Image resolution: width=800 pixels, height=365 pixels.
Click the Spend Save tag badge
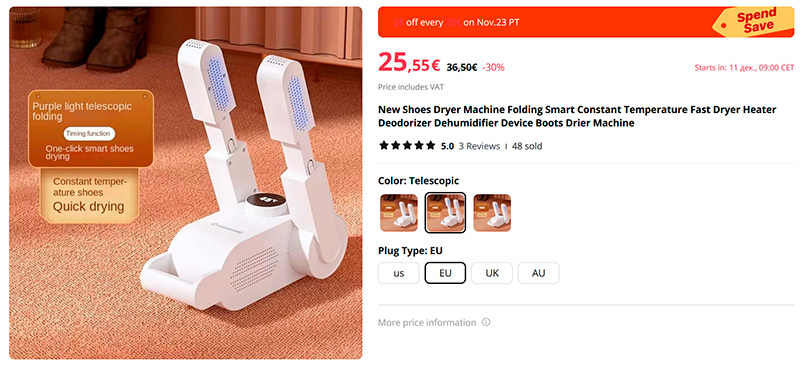(753, 21)
